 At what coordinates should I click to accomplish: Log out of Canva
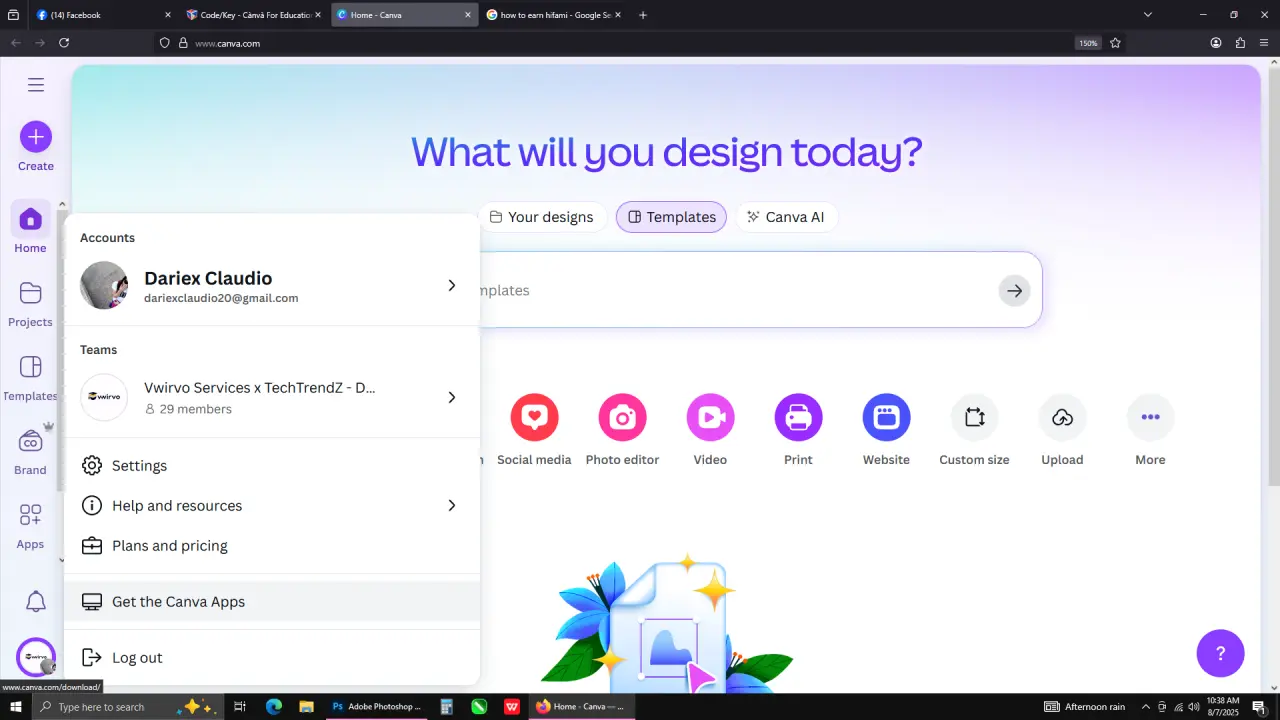coord(272,658)
